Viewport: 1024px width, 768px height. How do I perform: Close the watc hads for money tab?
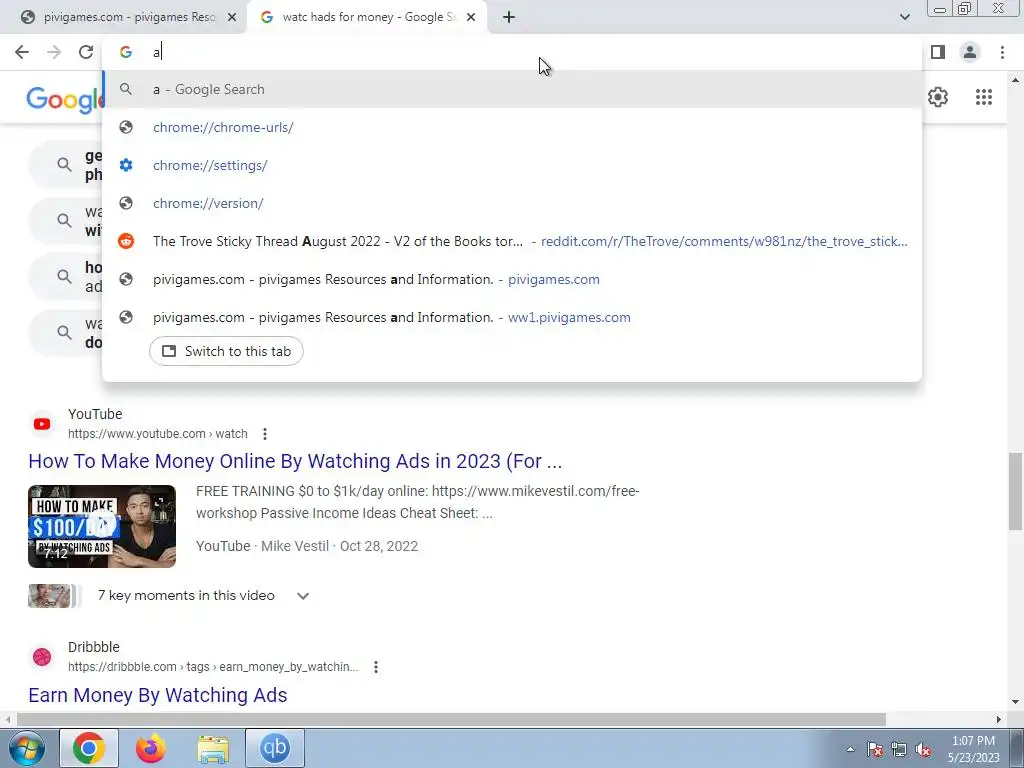click(471, 17)
